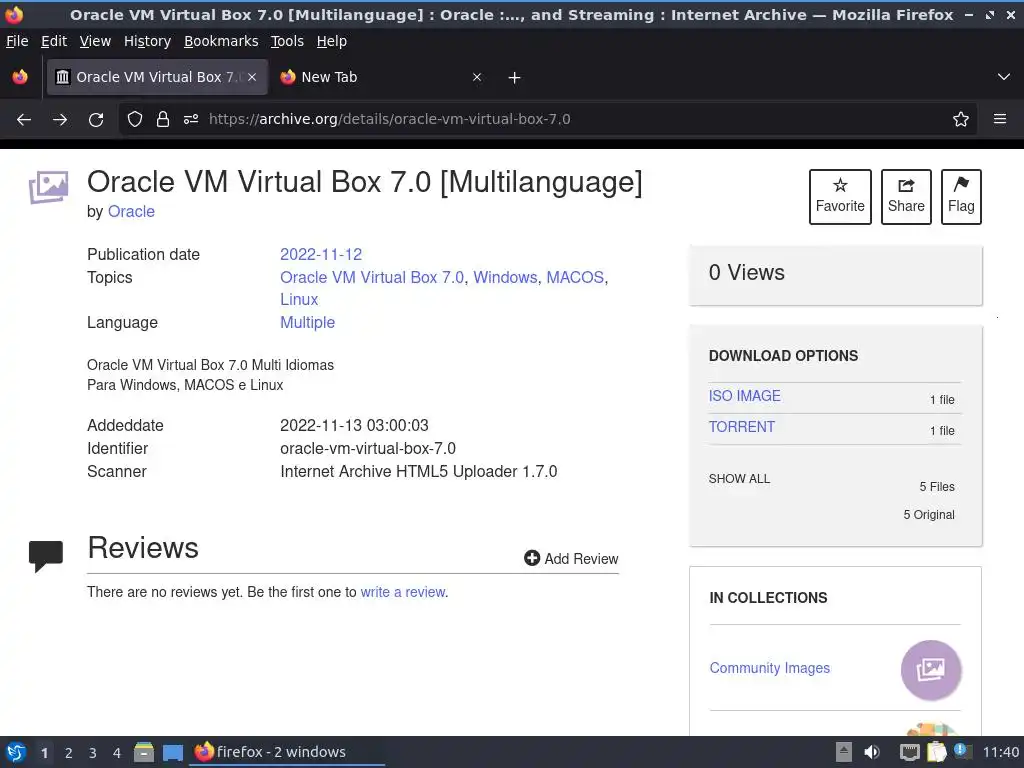Close the New Tab tab

coord(477,77)
